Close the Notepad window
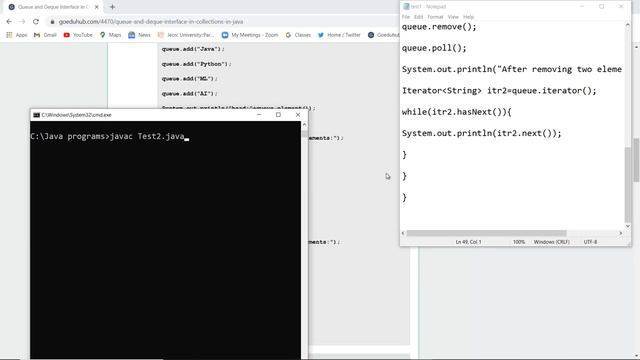The height and width of the screenshot is (360, 640). (621, 7)
